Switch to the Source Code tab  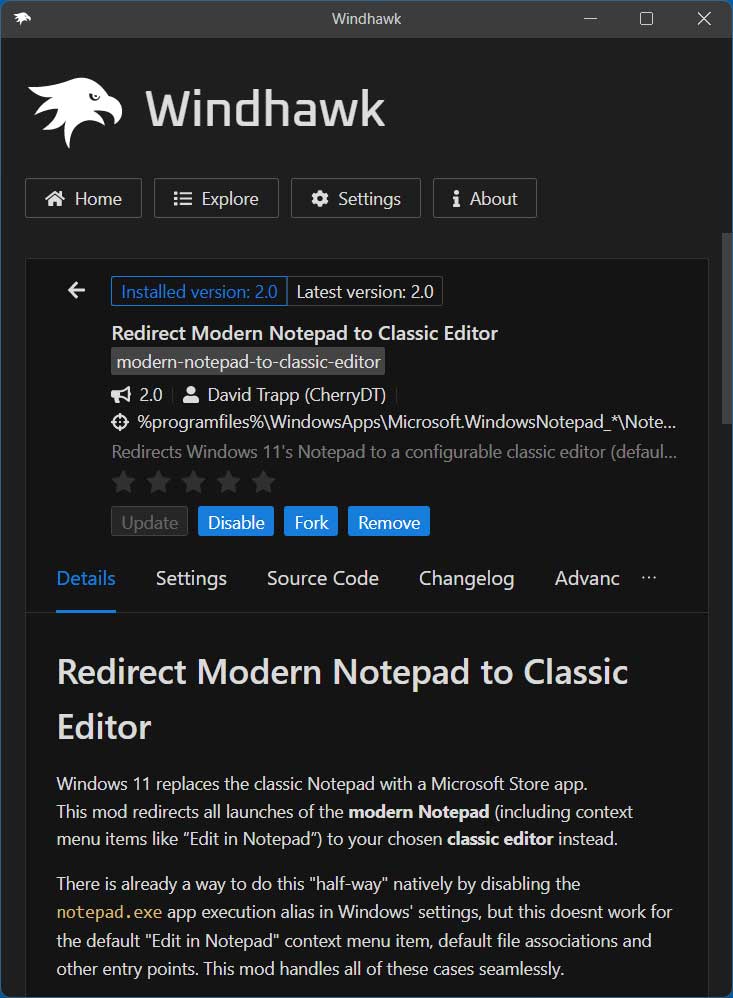[x=322, y=579]
